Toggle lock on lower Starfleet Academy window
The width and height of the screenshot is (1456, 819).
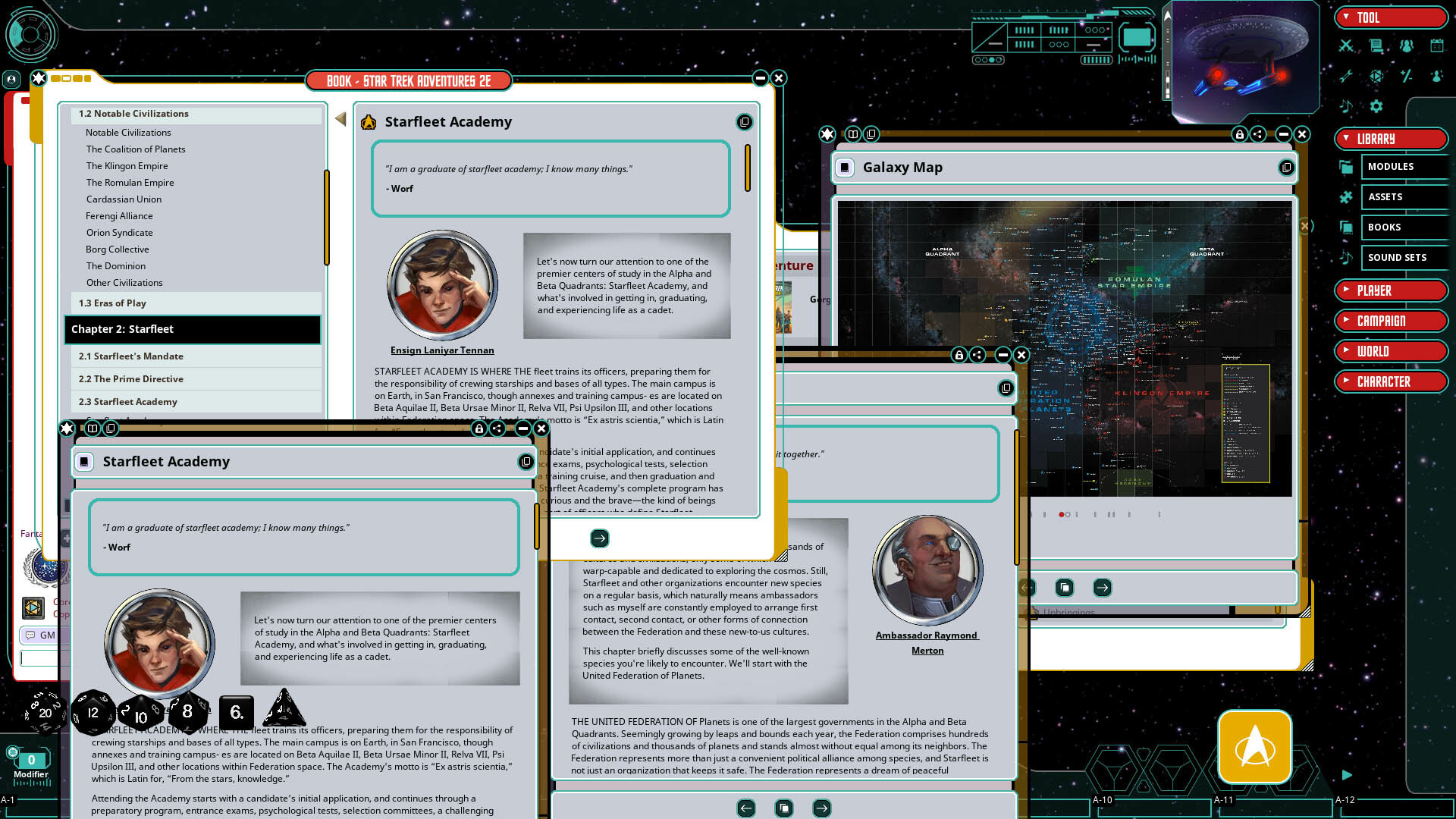point(479,428)
